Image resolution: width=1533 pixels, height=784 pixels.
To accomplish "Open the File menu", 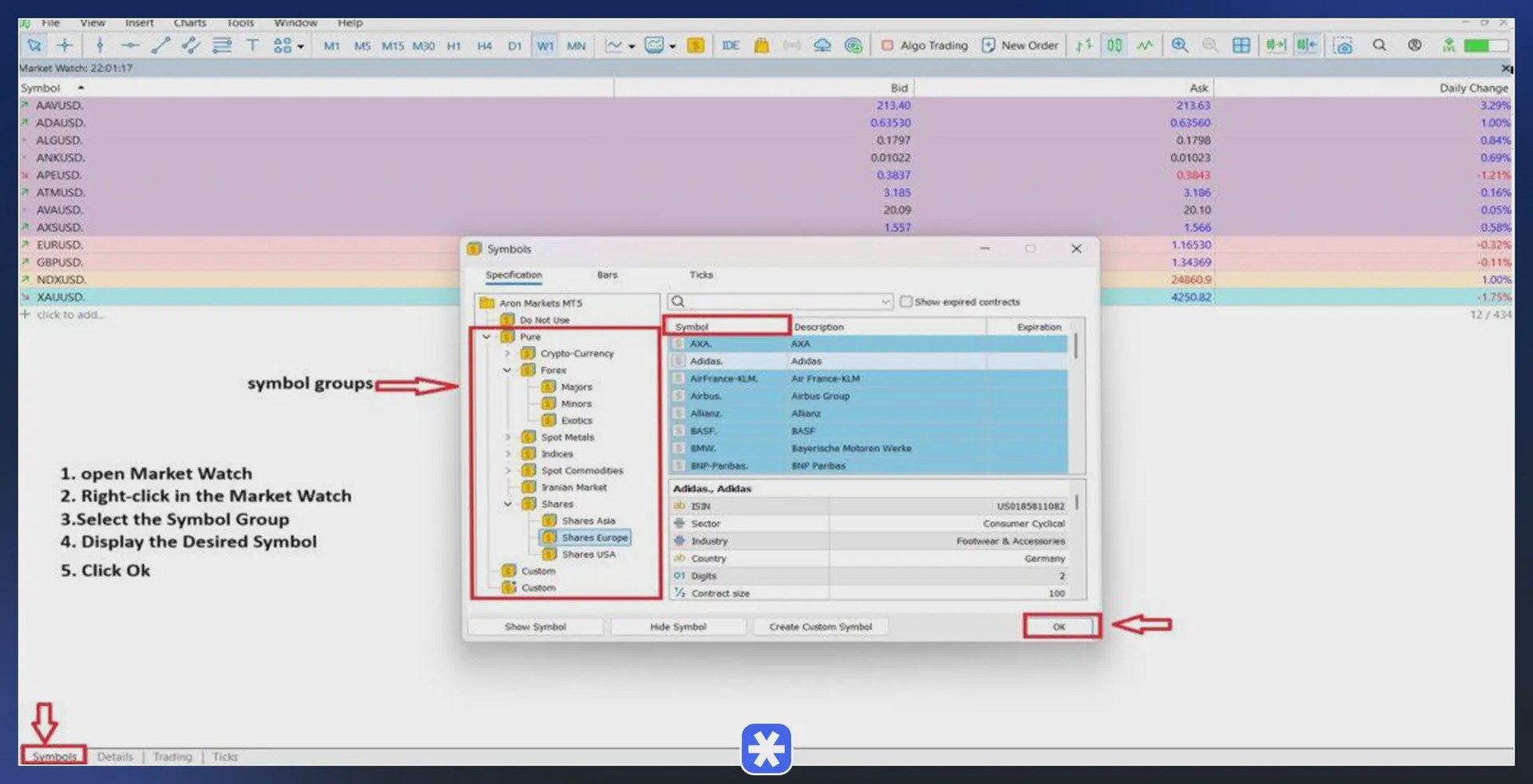I will [51, 23].
